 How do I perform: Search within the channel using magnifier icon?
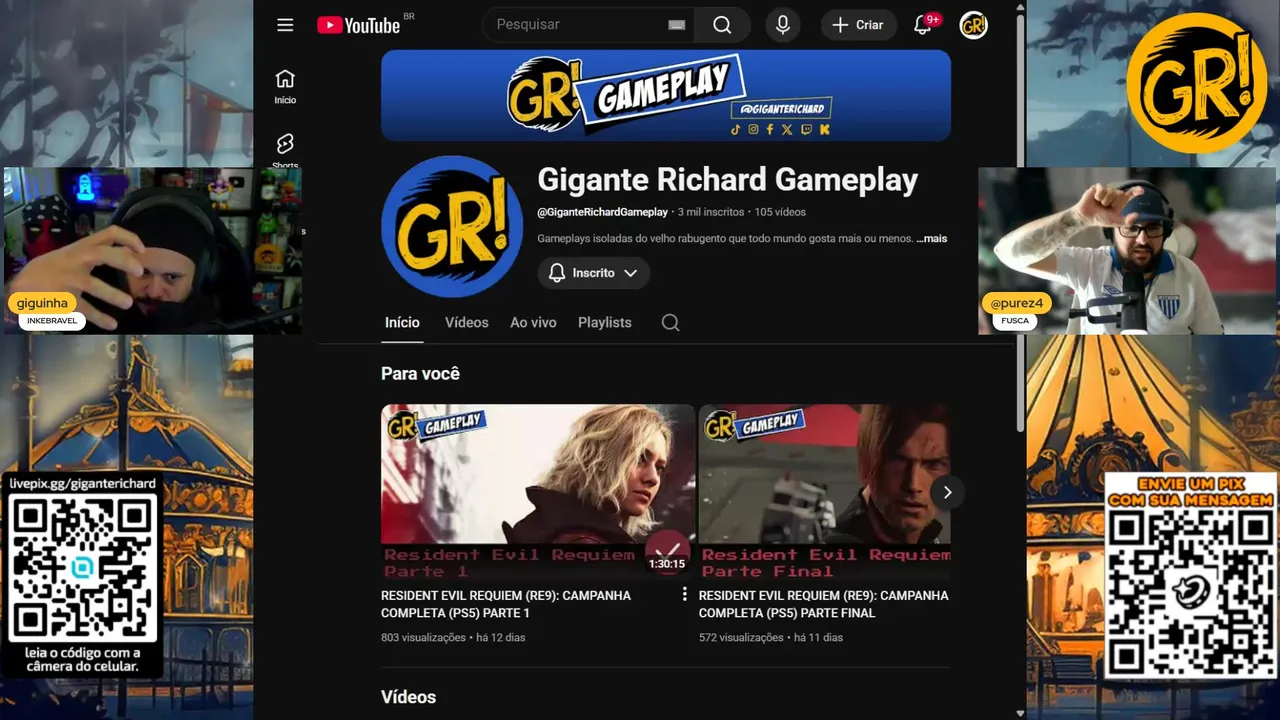click(x=670, y=322)
